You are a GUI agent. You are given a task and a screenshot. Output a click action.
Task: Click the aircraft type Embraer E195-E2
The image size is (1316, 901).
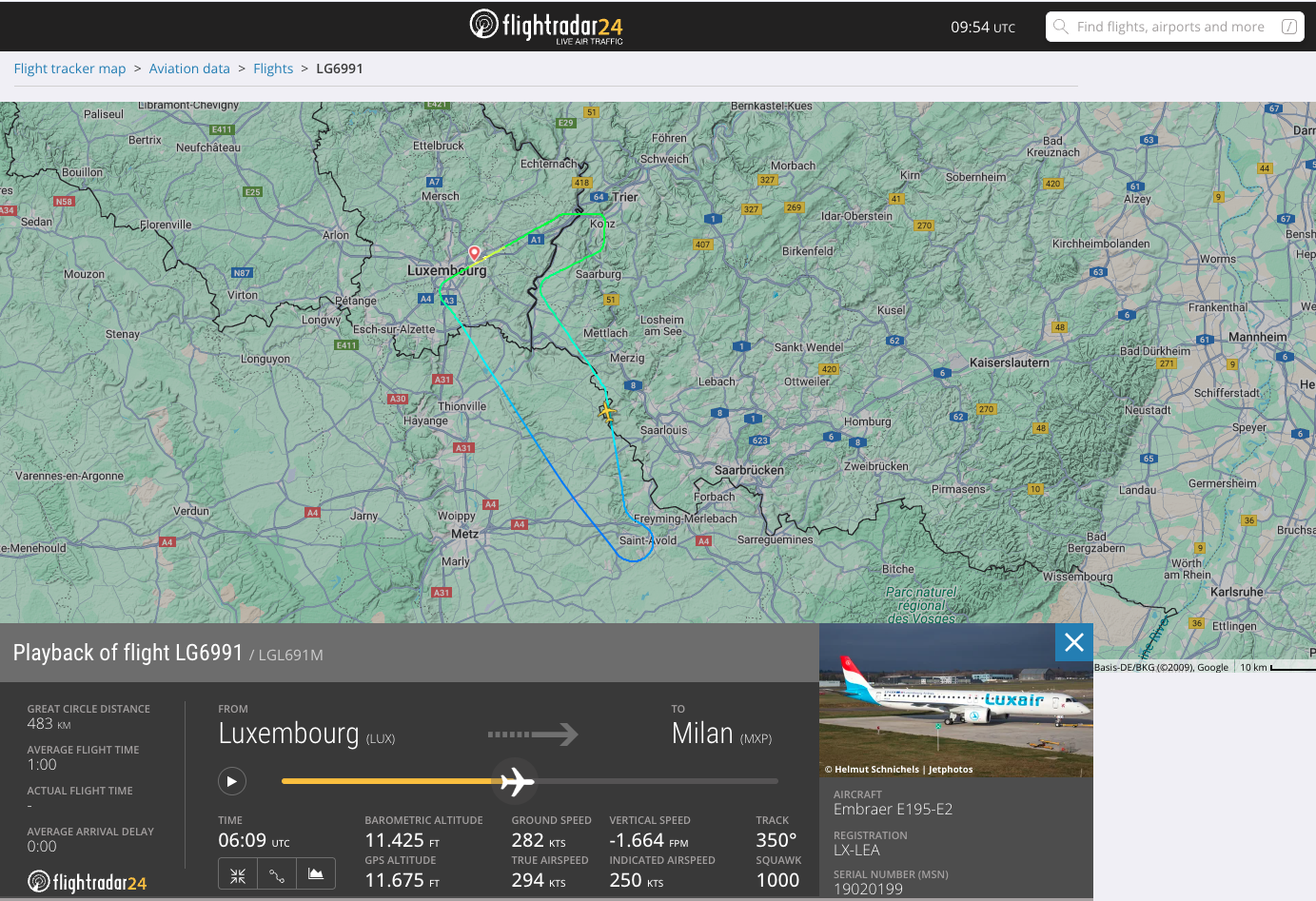pos(893,810)
